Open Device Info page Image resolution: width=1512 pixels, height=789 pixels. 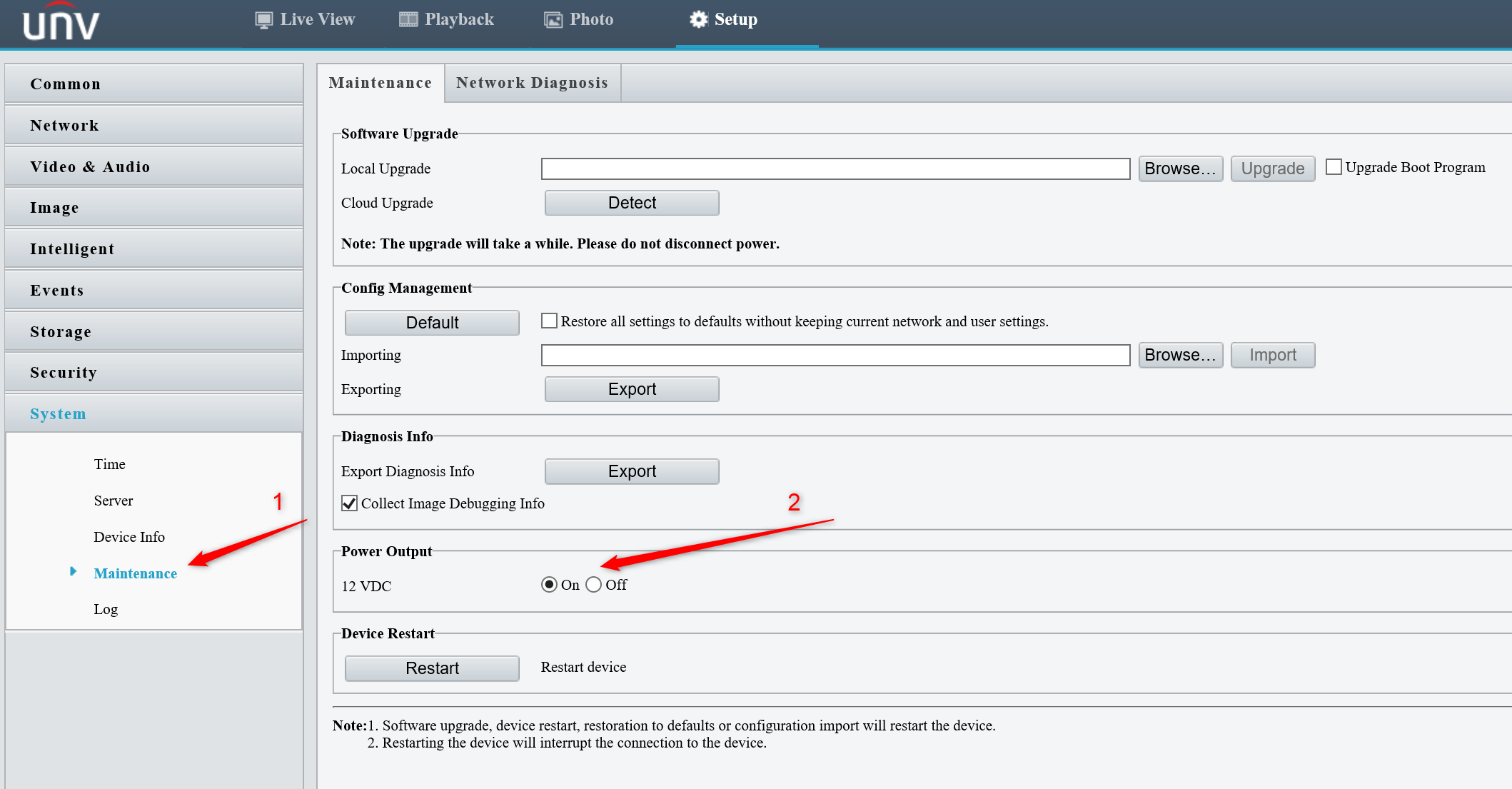coord(129,537)
